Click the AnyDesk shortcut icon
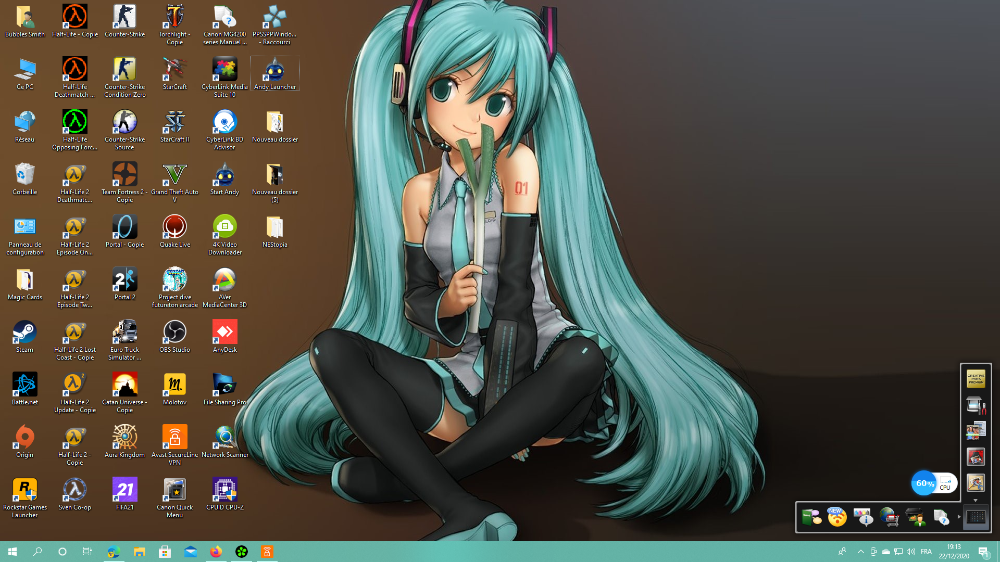This screenshot has width=1000, height=562. (224, 336)
